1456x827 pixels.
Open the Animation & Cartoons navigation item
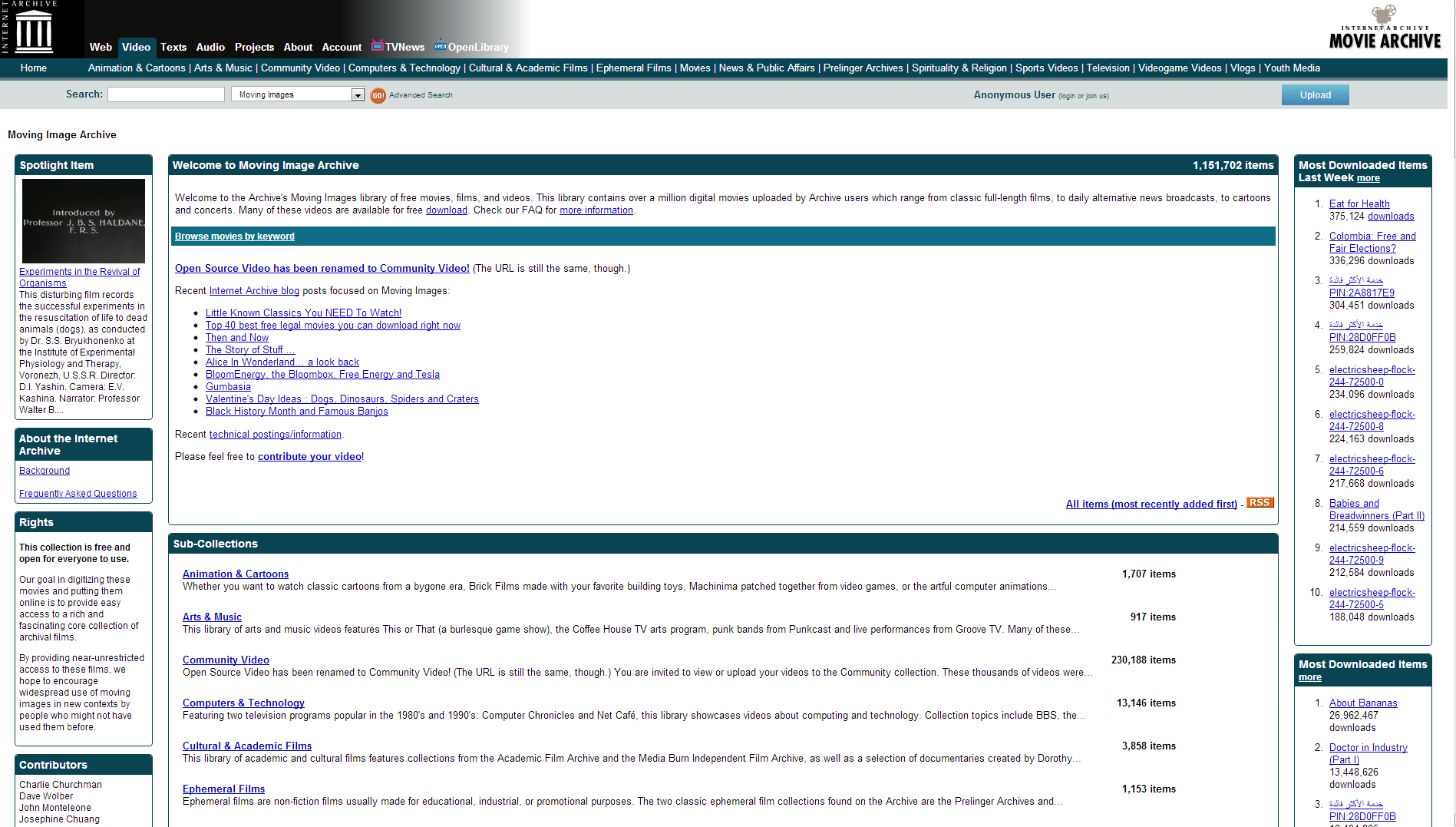pyautogui.click(x=137, y=68)
